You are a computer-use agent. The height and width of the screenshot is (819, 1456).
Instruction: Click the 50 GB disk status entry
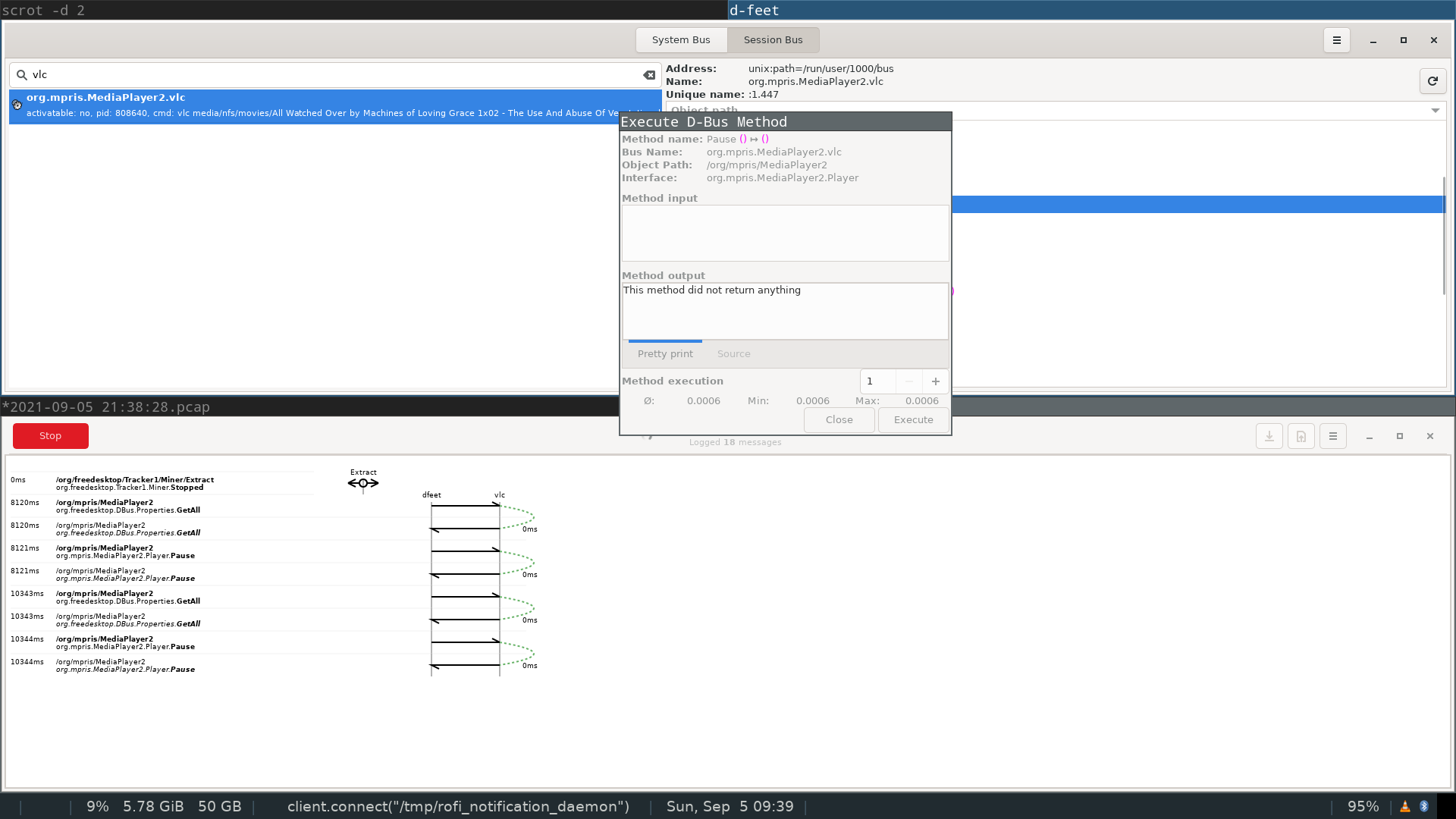click(x=220, y=806)
